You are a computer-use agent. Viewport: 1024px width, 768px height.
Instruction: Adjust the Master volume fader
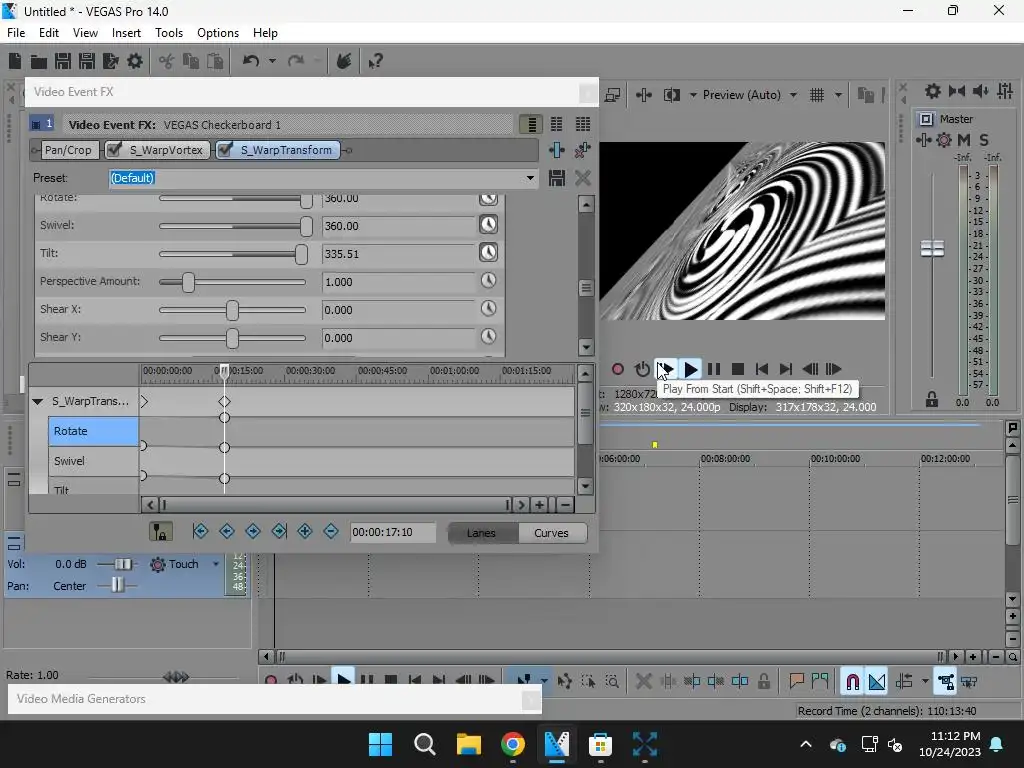pos(932,249)
